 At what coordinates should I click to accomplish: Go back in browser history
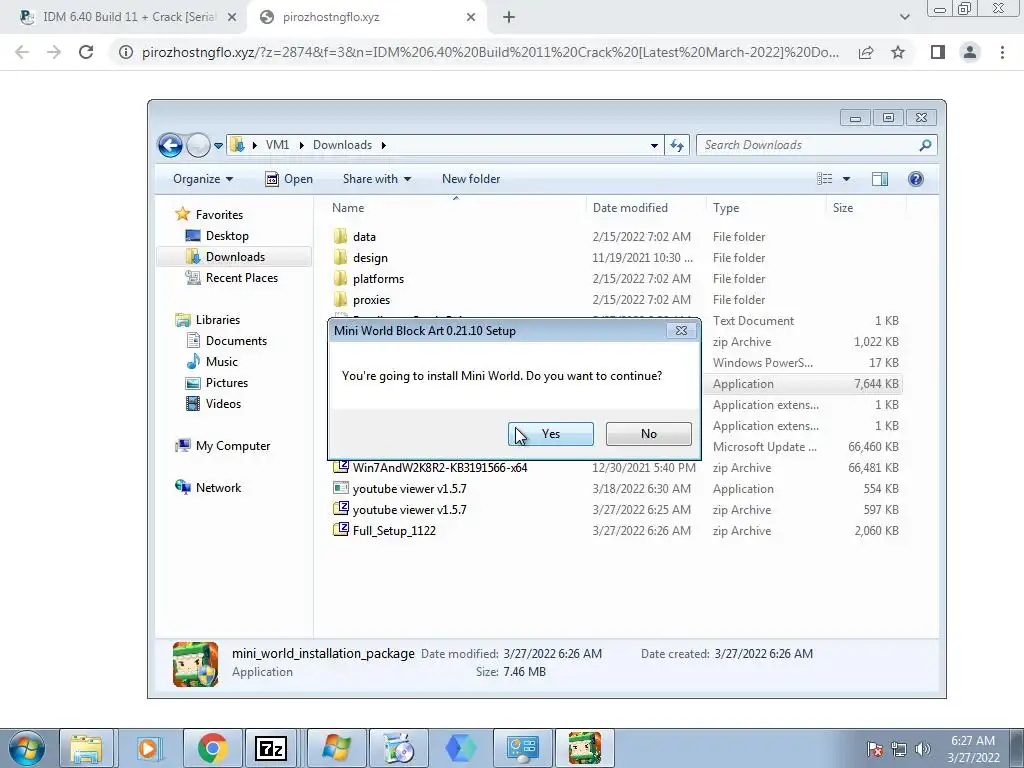(22, 52)
